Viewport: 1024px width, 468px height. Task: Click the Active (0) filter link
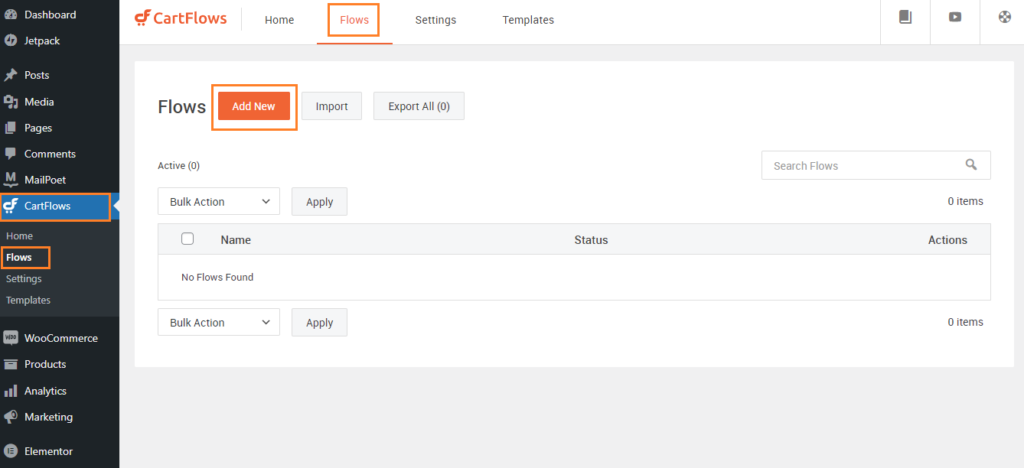pos(179,166)
